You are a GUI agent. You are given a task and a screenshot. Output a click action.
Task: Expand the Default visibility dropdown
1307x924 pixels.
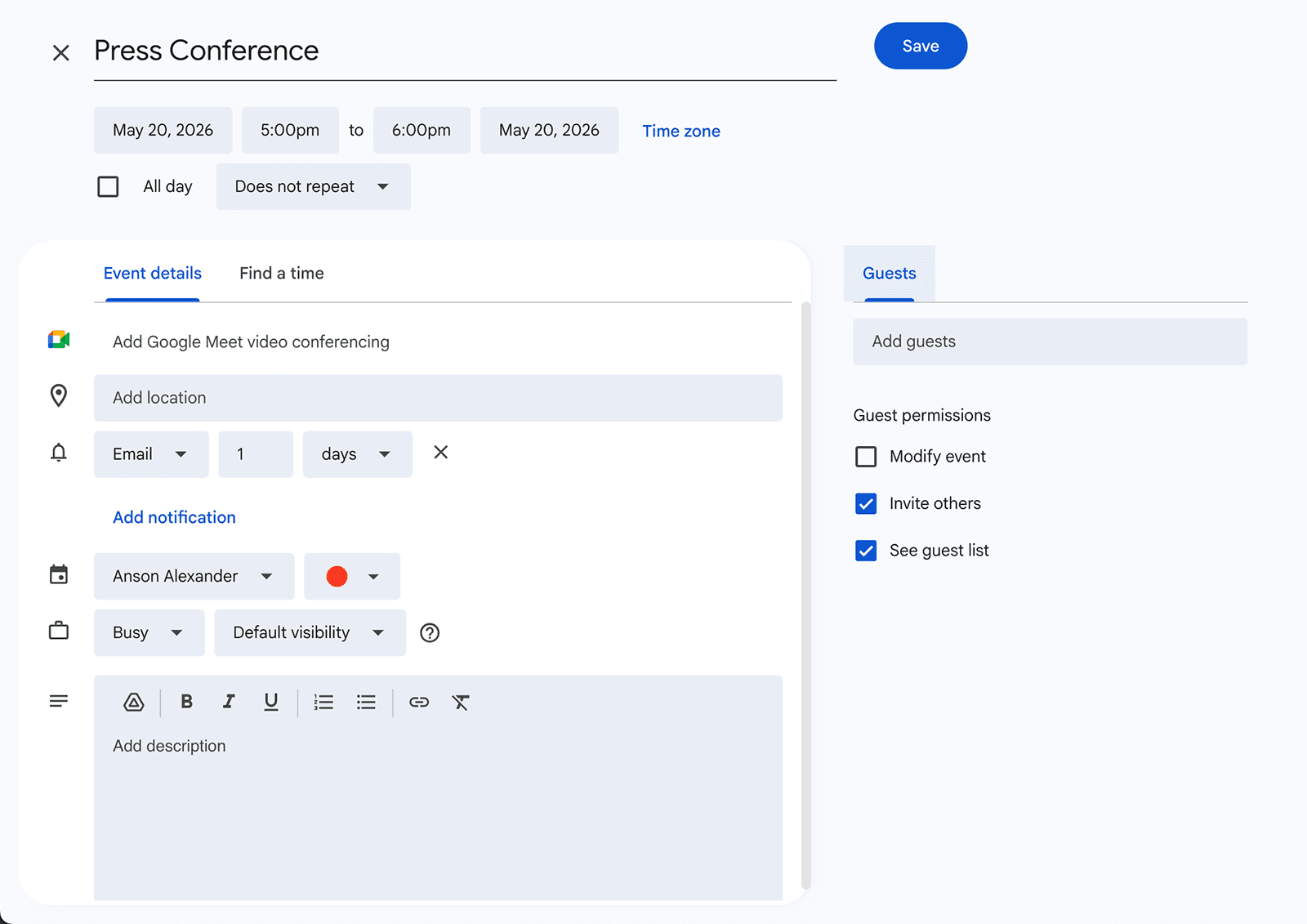309,632
